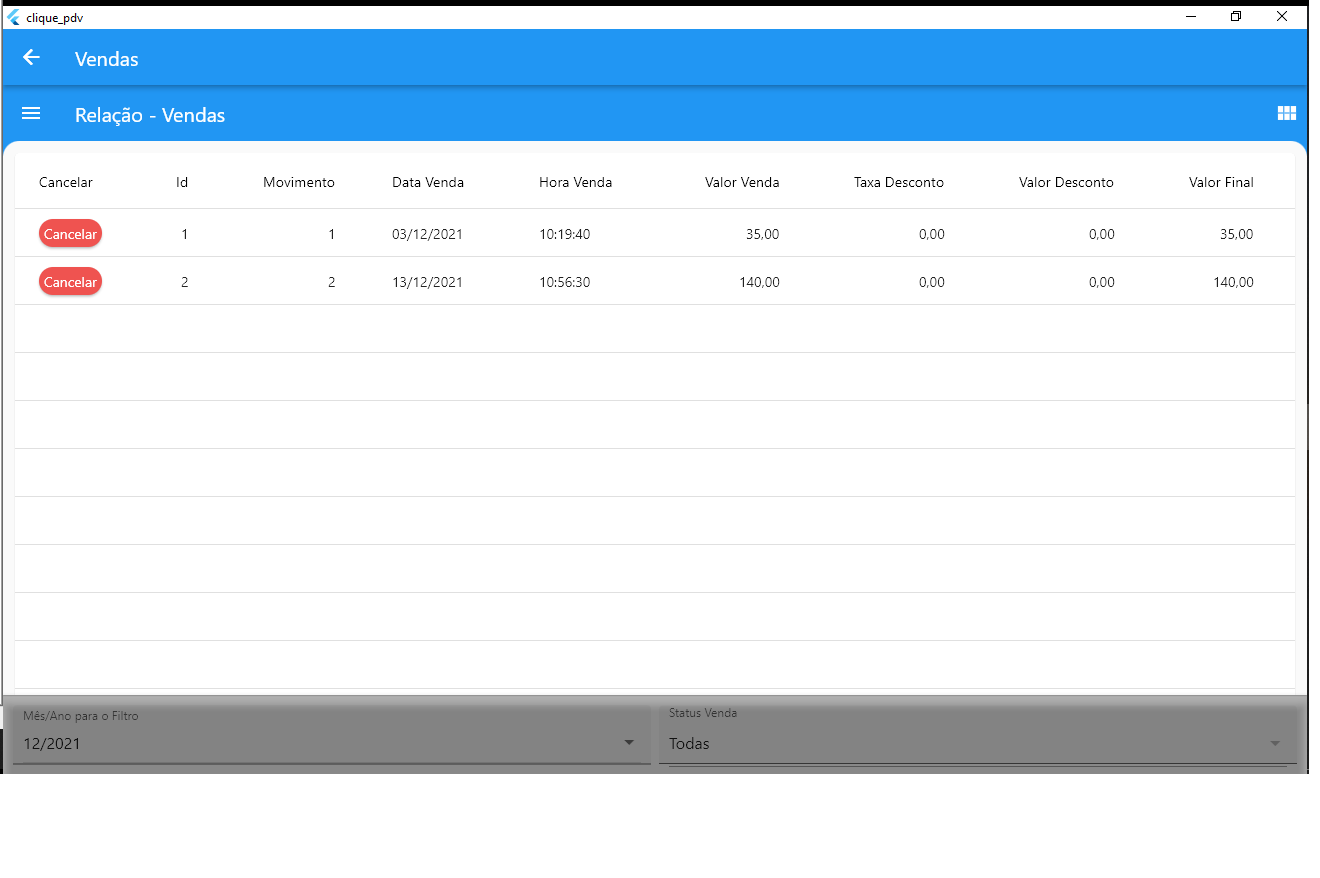The width and height of the screenshot is (1320, 878).
Task: Click the Flutter app icon in title bar
Action: pos(14,17)
